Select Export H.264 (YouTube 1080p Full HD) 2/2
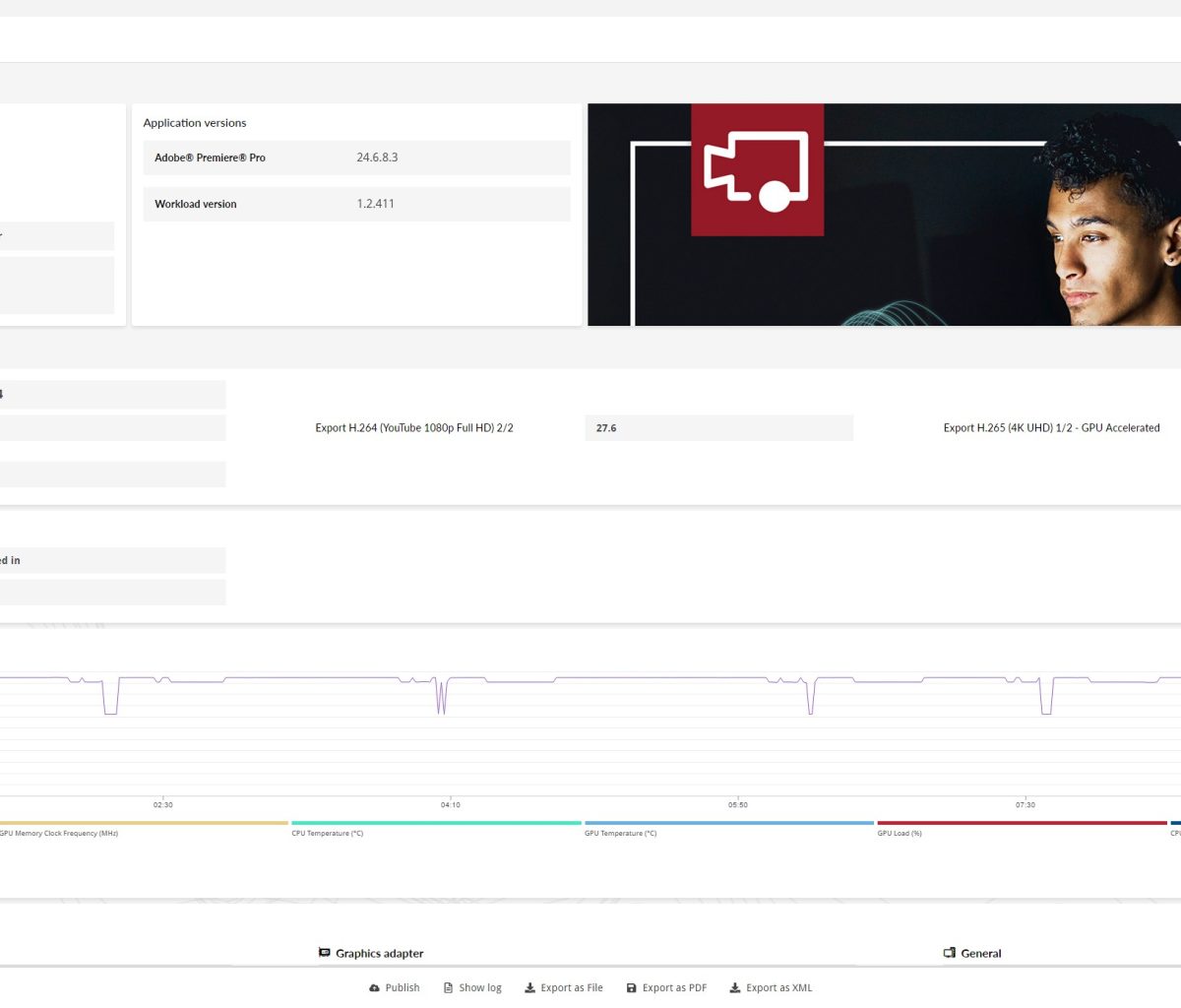The width and height of the screenshot is (1181, 1008). pos(414,428)
